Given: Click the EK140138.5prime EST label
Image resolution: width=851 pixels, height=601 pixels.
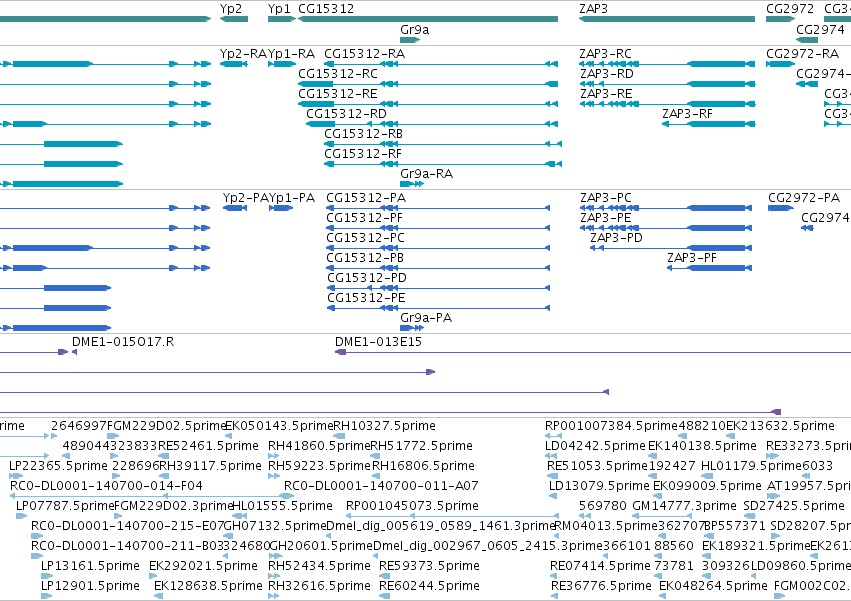Looking at the screenshot, I should click(702, 446).
